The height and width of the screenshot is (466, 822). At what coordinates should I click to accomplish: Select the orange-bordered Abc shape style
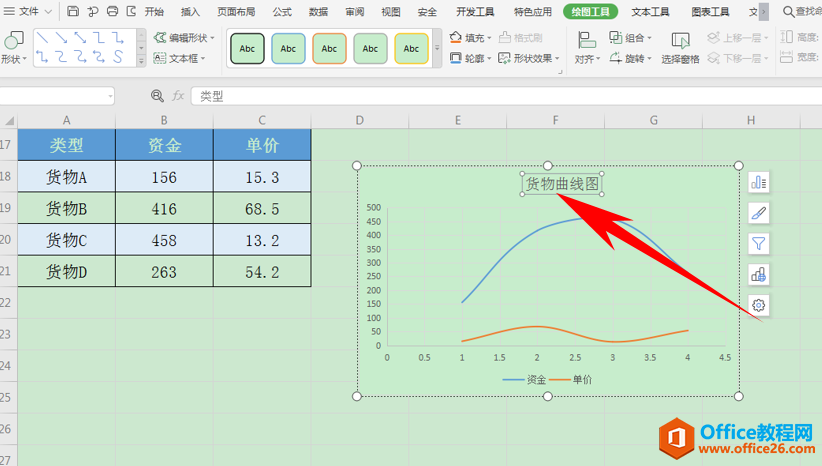click(329, 48)
